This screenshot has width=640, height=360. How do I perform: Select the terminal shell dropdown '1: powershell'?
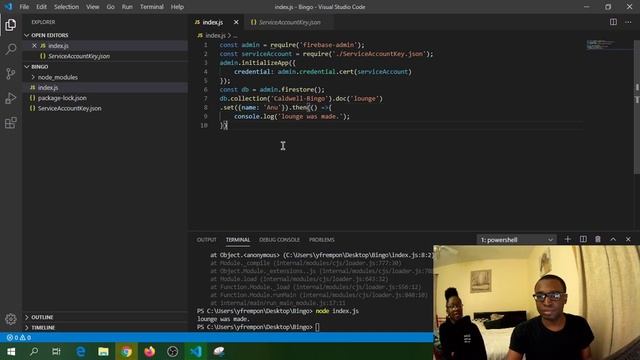click(x=516, y=240)
